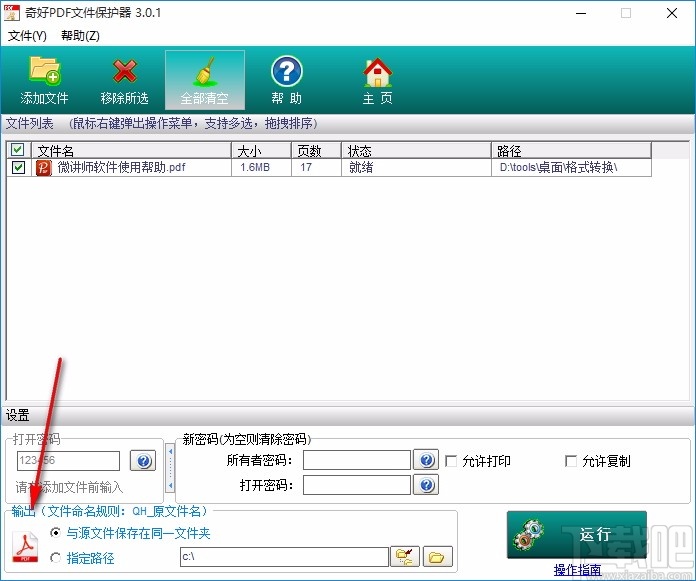Click the 所有者密码 input field

click(x=357, y=460)
